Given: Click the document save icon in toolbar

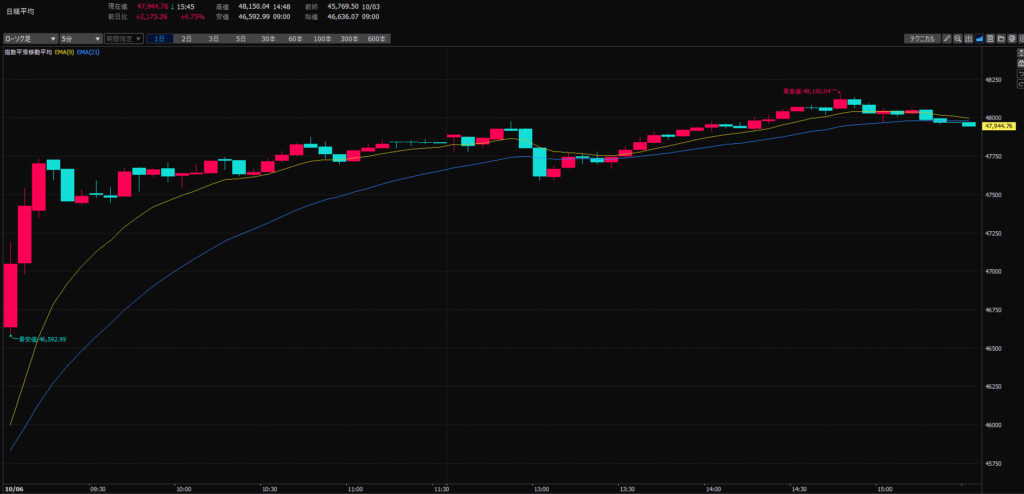Looking at the screenshot, I should click(x=988, y=38).
